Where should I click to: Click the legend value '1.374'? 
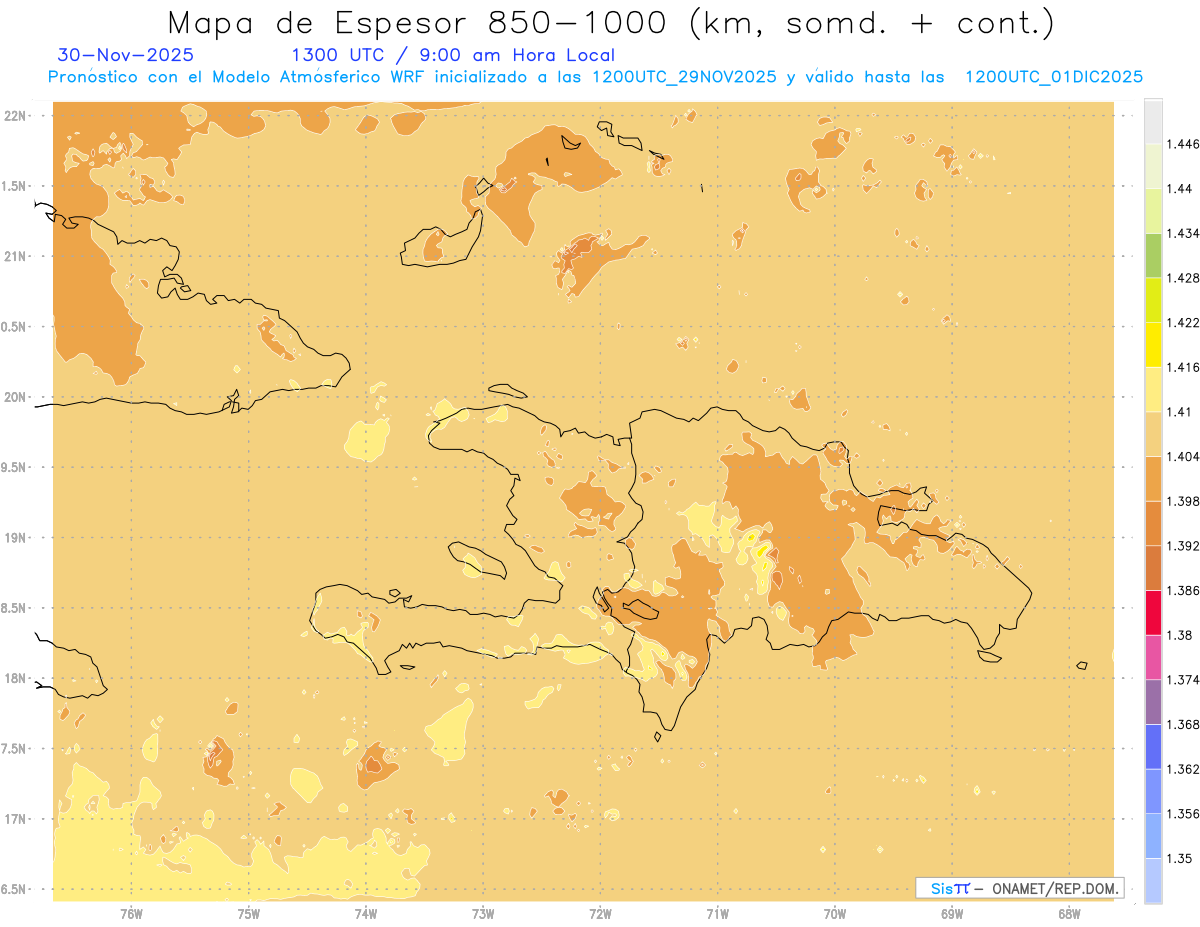point(1183,679)
